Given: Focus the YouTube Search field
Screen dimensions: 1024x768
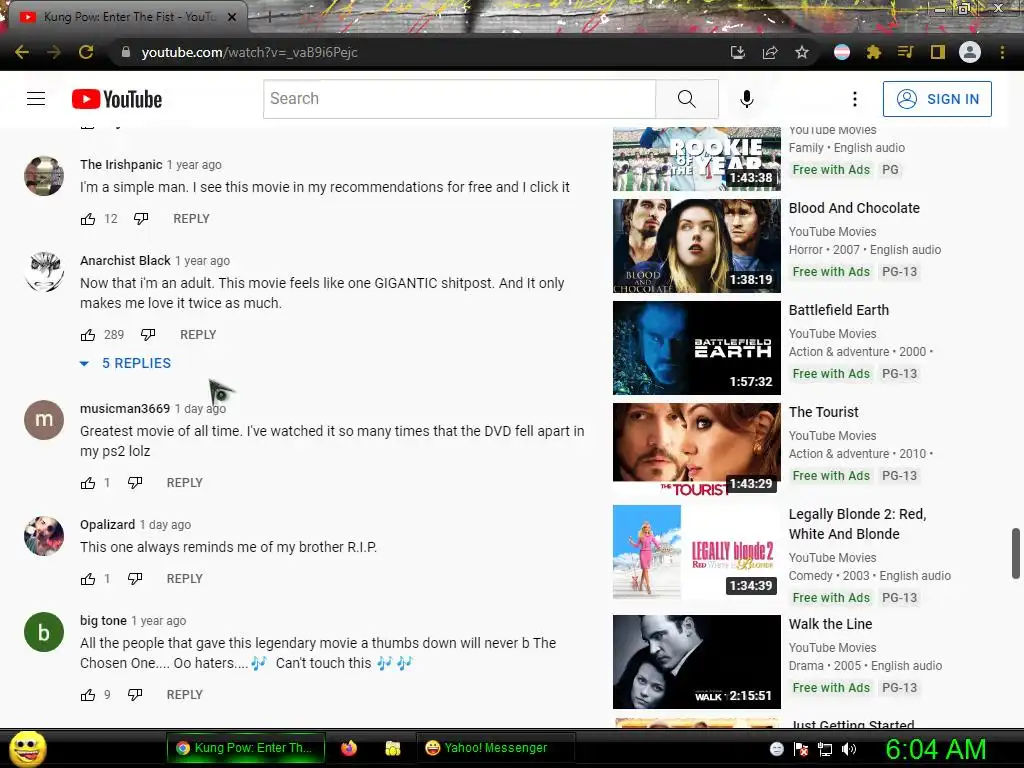Looking at the screenshot, I should coord(460,99).
